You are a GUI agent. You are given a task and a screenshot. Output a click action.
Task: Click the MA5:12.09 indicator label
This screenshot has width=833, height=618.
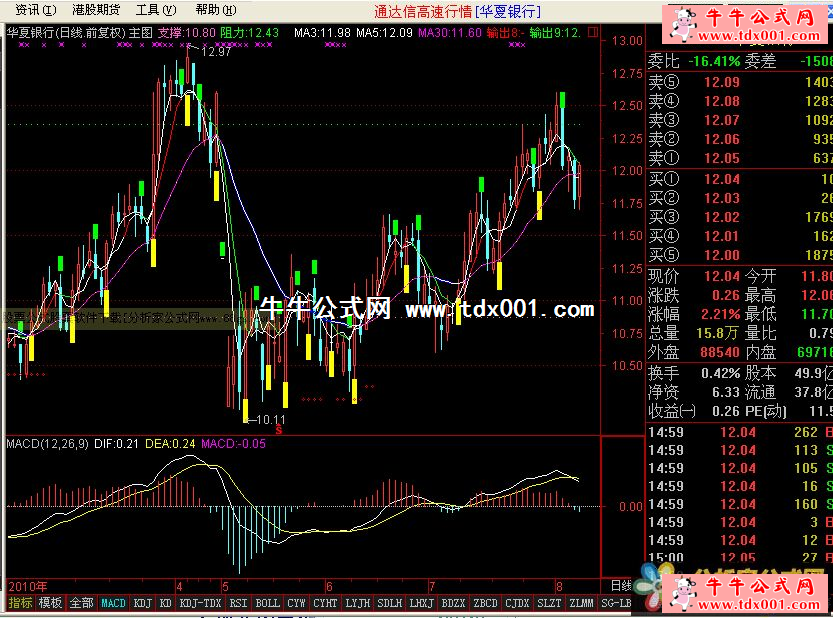(384, 32)
